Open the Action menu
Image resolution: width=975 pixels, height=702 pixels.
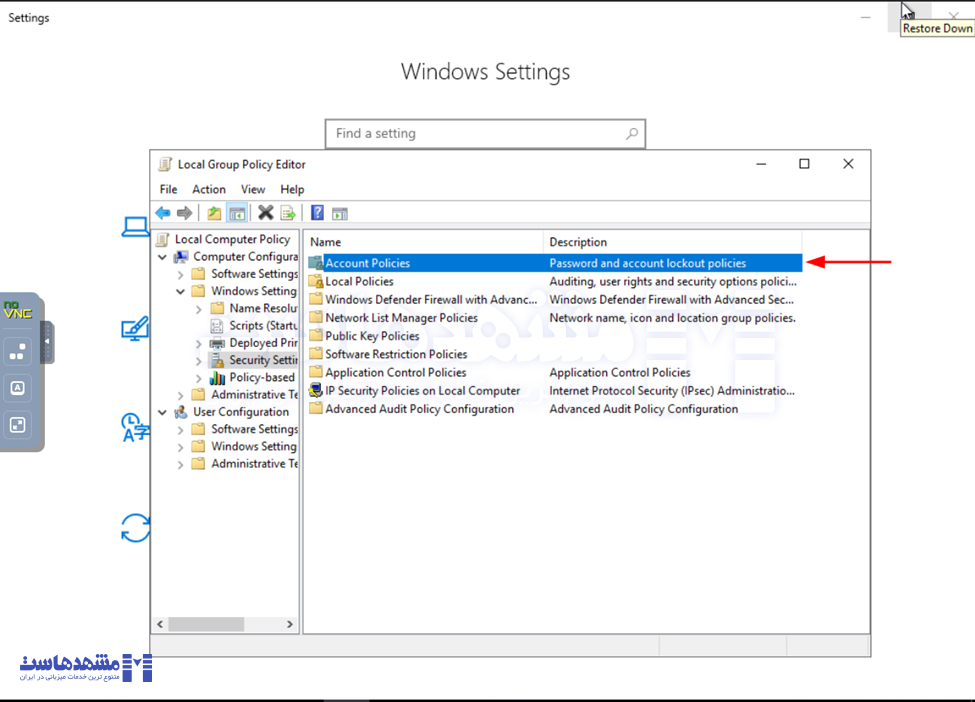pos(208,189)
